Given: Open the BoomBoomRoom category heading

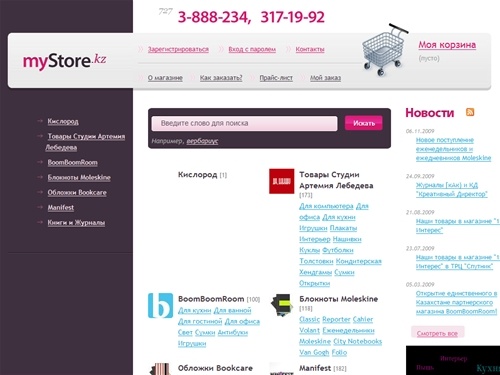Looking at the screenshot, I should [x=211, y=299].
